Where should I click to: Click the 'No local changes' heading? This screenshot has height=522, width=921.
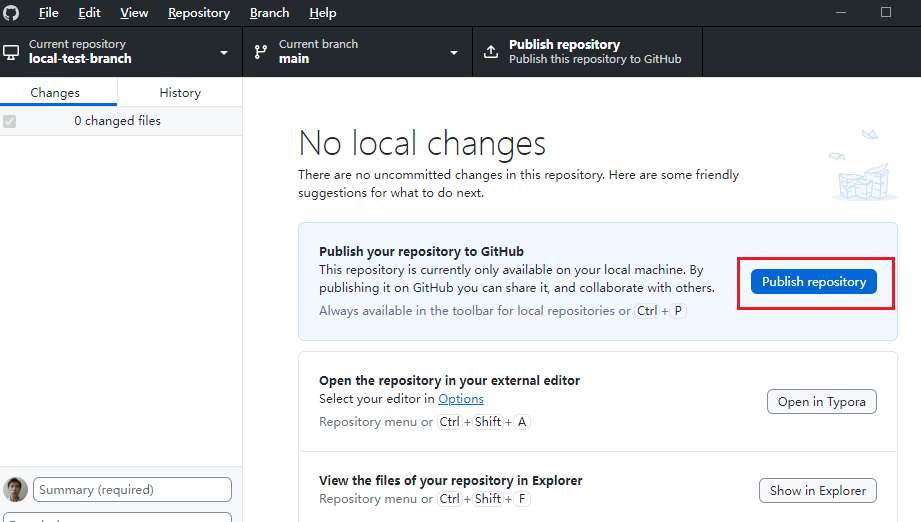click(422, 143)
